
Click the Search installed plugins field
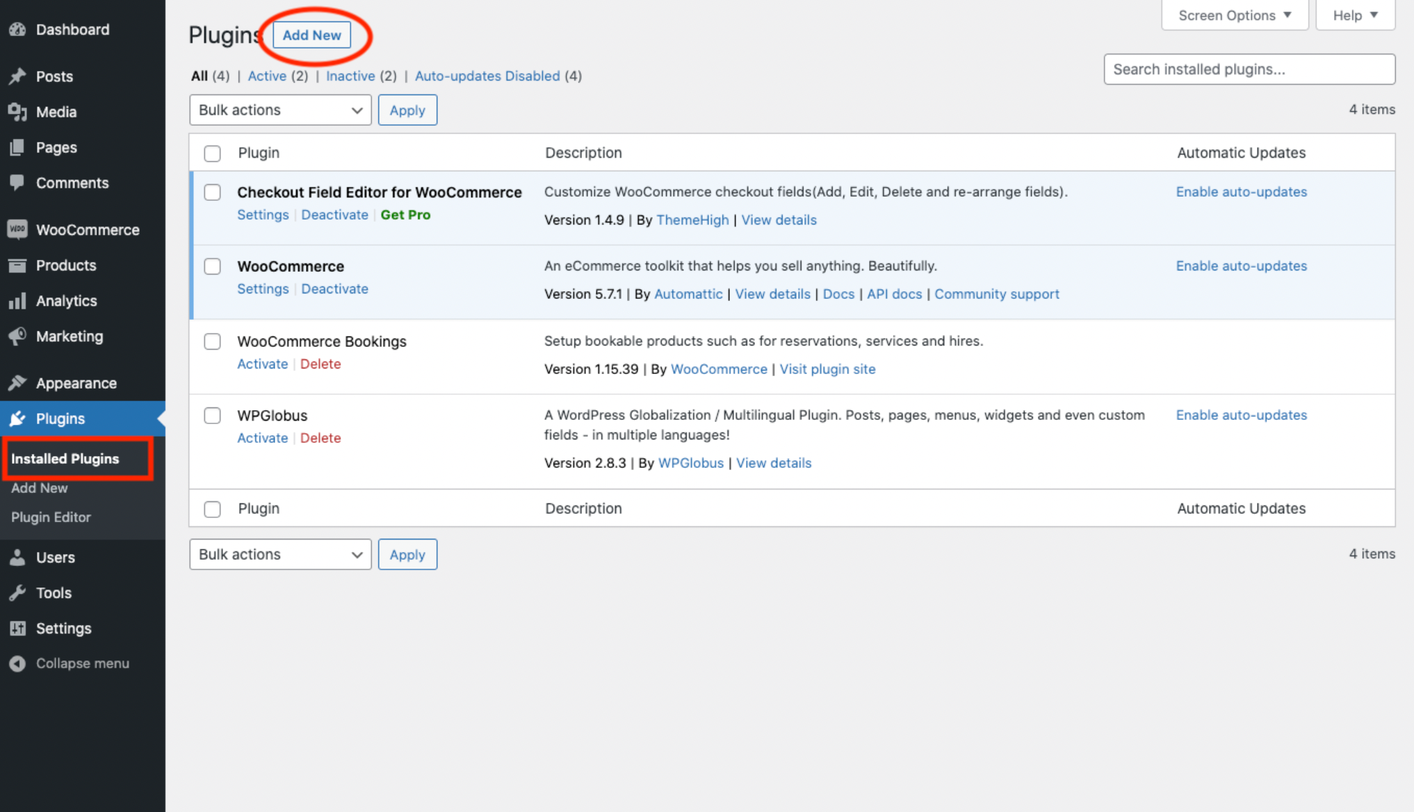(x=1249, y=69)
